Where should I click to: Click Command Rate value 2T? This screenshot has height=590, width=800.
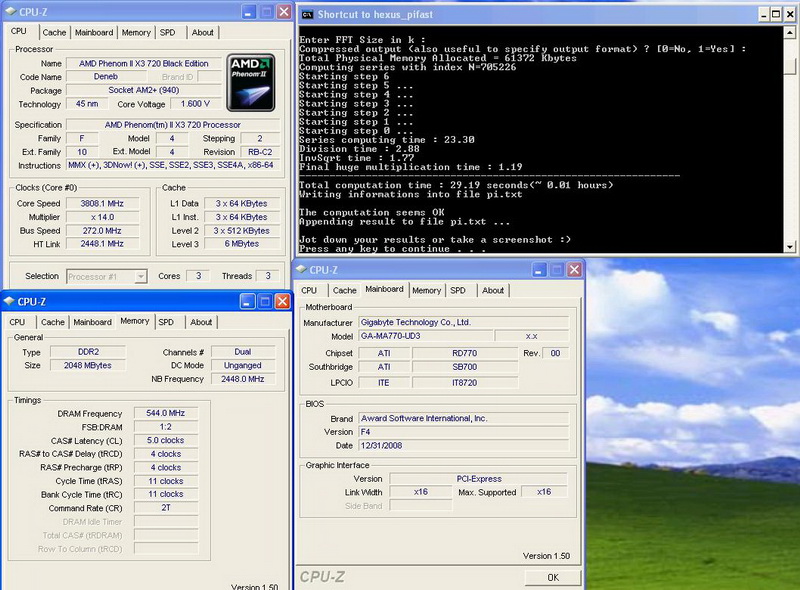pyautogui.click(x=166, y=508)
